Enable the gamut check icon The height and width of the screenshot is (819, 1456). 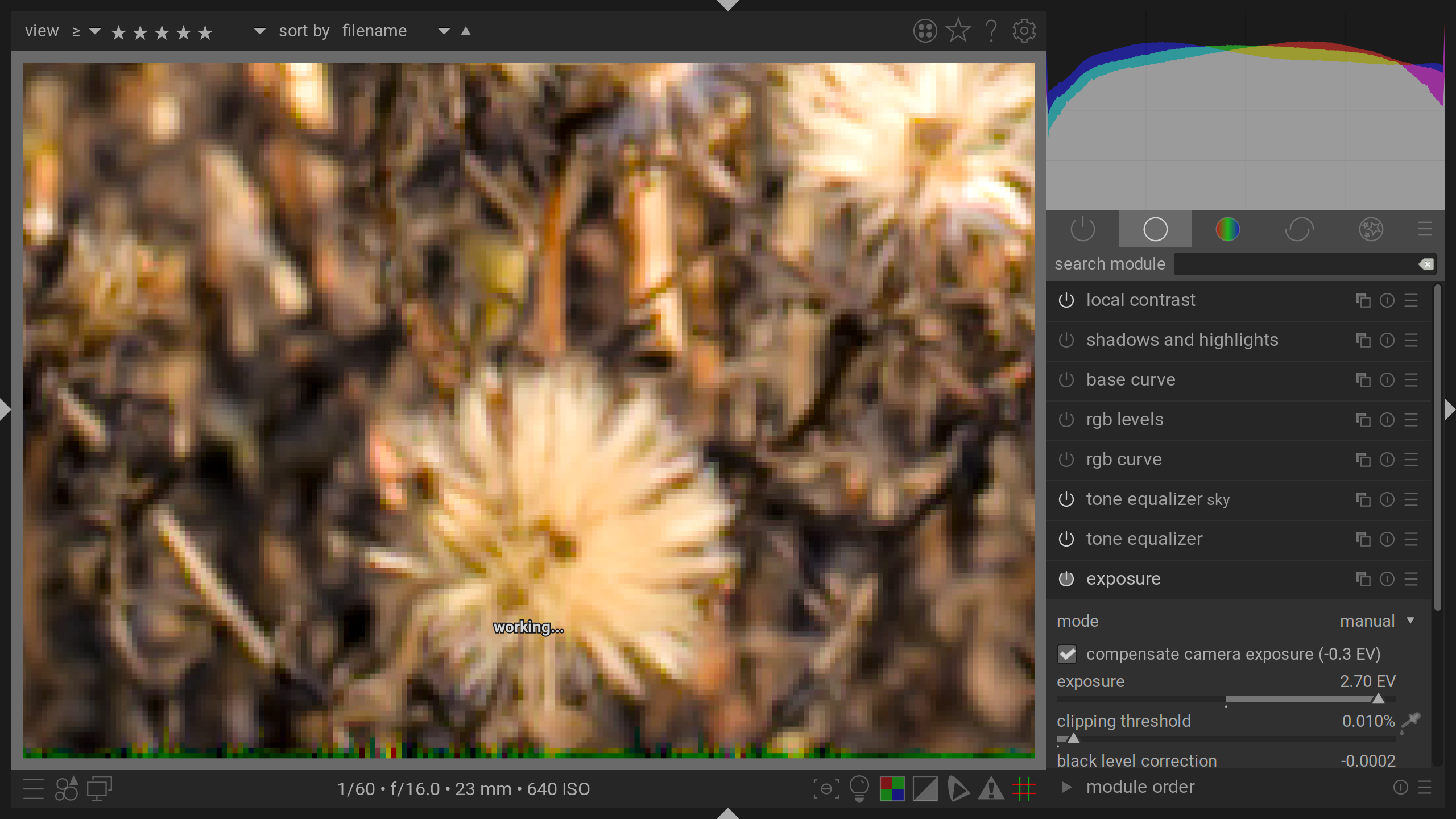coord(958,789)
